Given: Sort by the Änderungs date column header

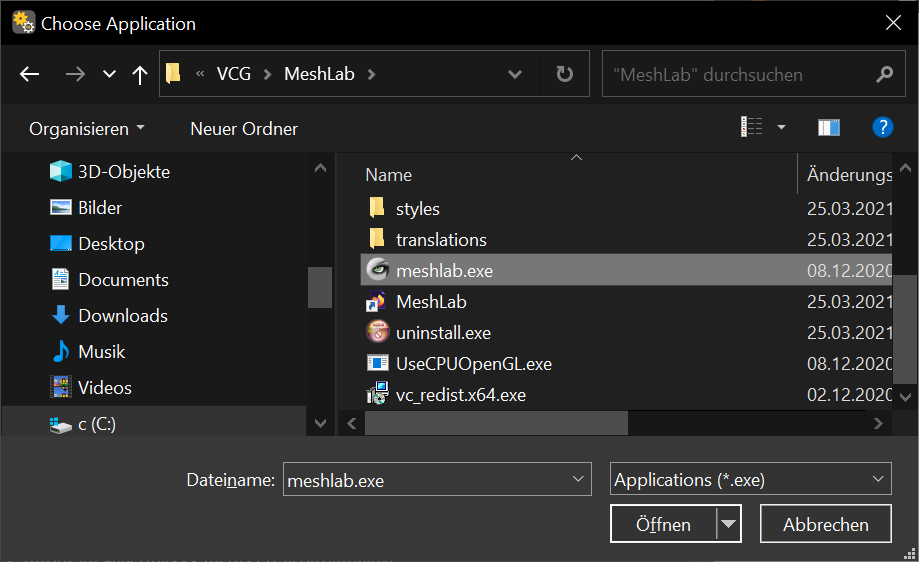Looking at the screenshot, I should (849, 175).
